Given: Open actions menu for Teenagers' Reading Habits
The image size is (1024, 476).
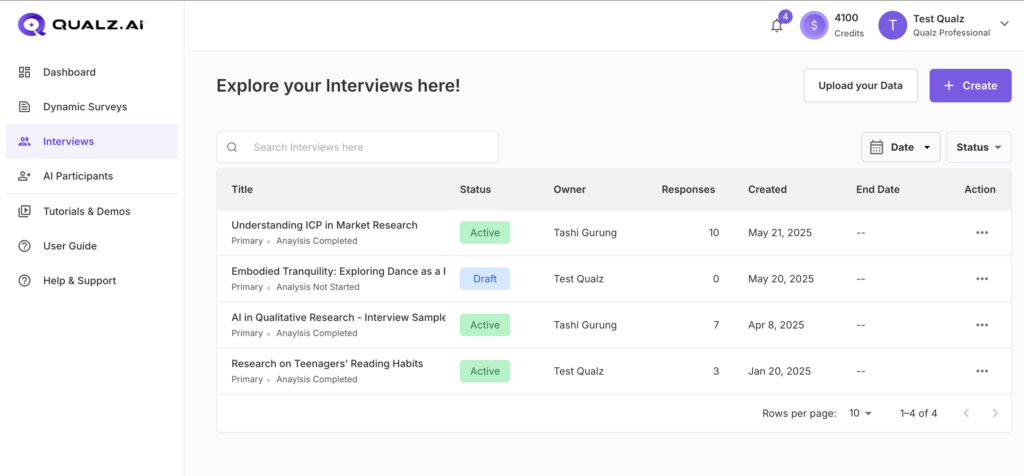Looking at the screenshot, I should pyautogui.click(x=981, y=371).
